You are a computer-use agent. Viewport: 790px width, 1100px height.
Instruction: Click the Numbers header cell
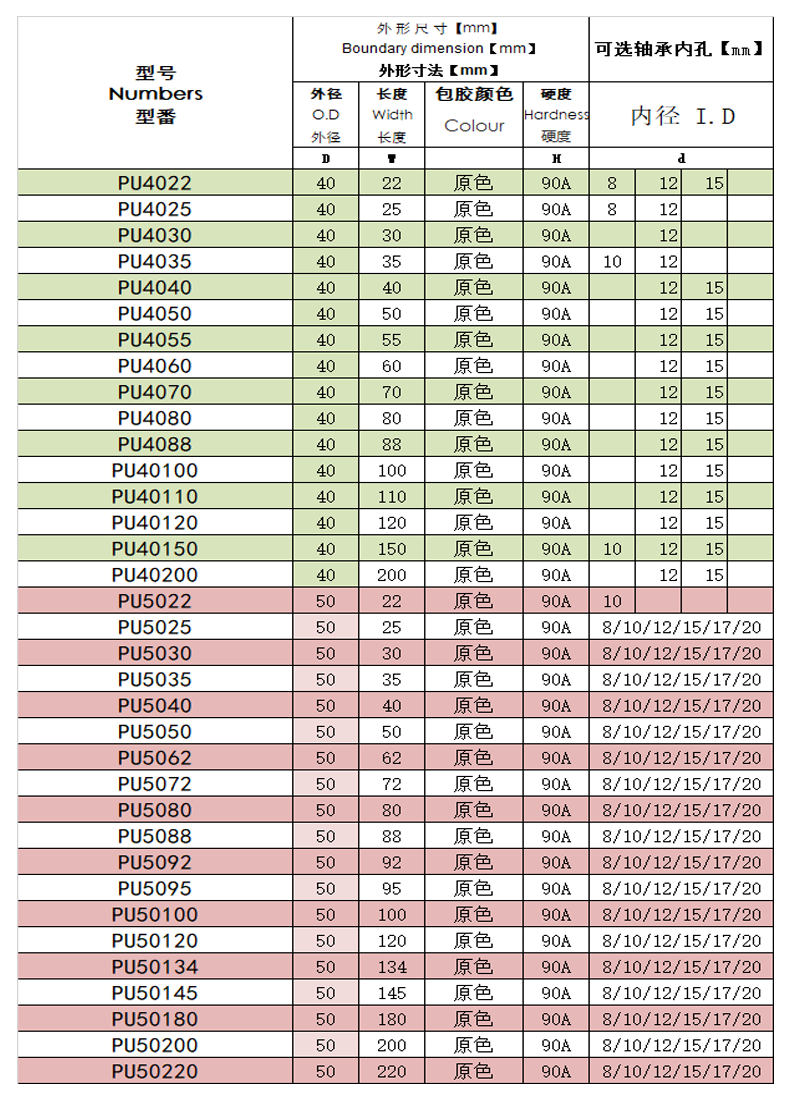[x=155, y=93]
